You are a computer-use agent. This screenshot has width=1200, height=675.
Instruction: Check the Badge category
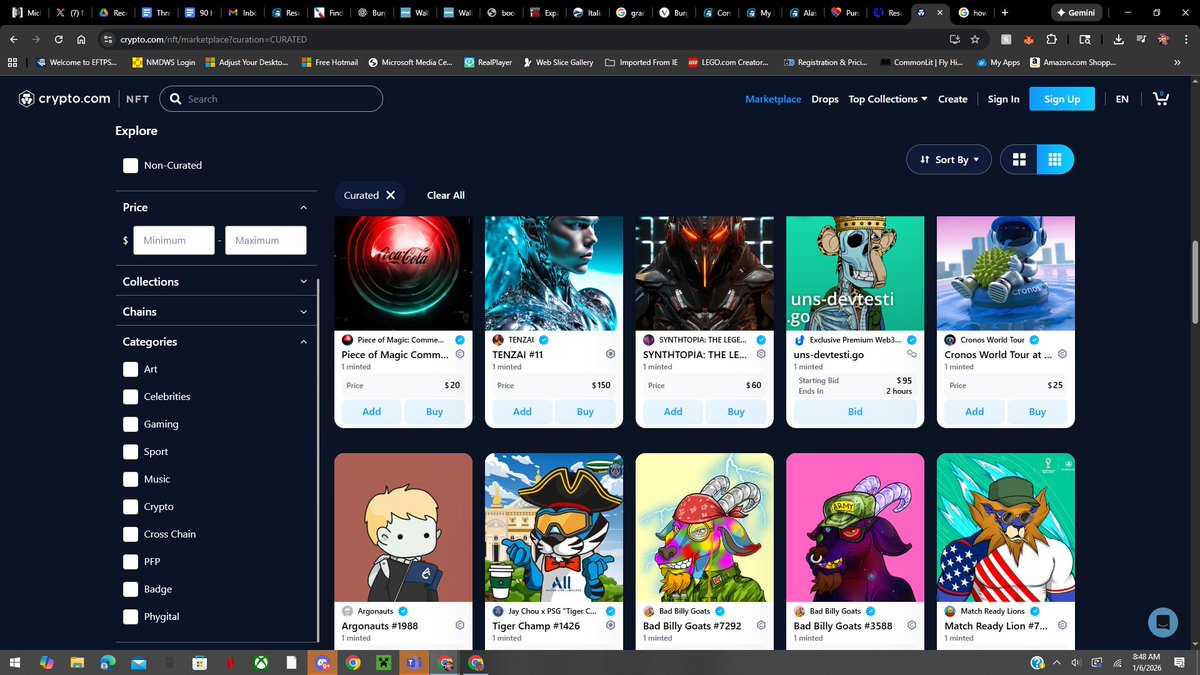[131, 589]
